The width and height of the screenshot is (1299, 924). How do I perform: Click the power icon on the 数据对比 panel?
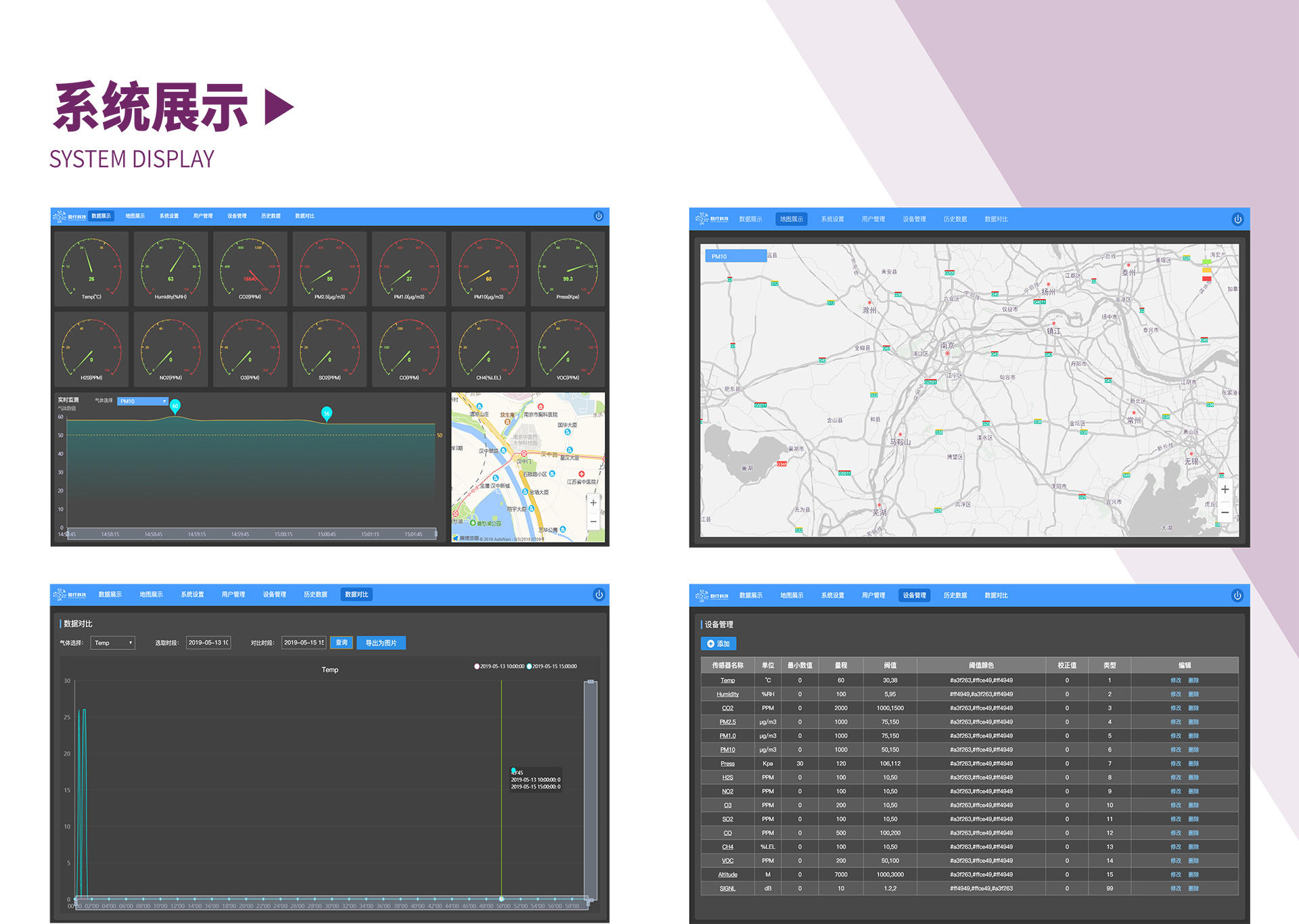click(x=599, y=595)
